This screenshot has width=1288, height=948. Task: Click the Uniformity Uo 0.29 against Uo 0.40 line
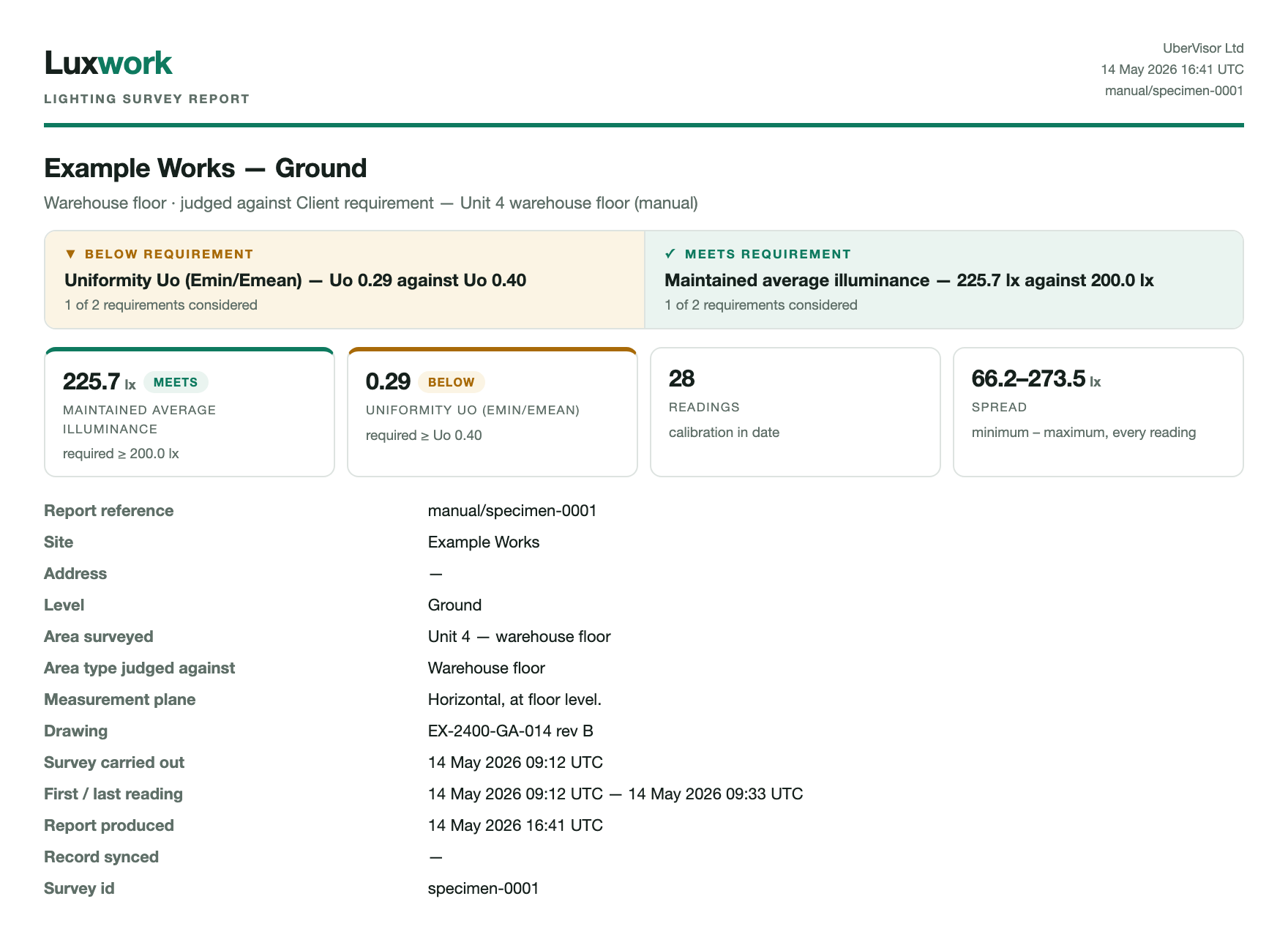click(296, 280)
